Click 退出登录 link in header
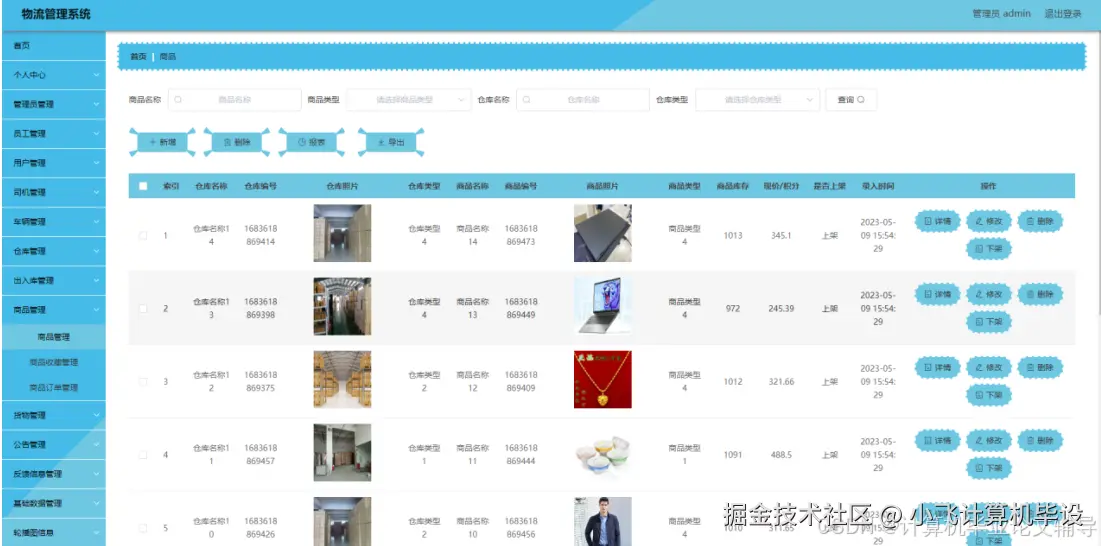The height and width of the screenshot is (546, 1101). coord(1062,14)
